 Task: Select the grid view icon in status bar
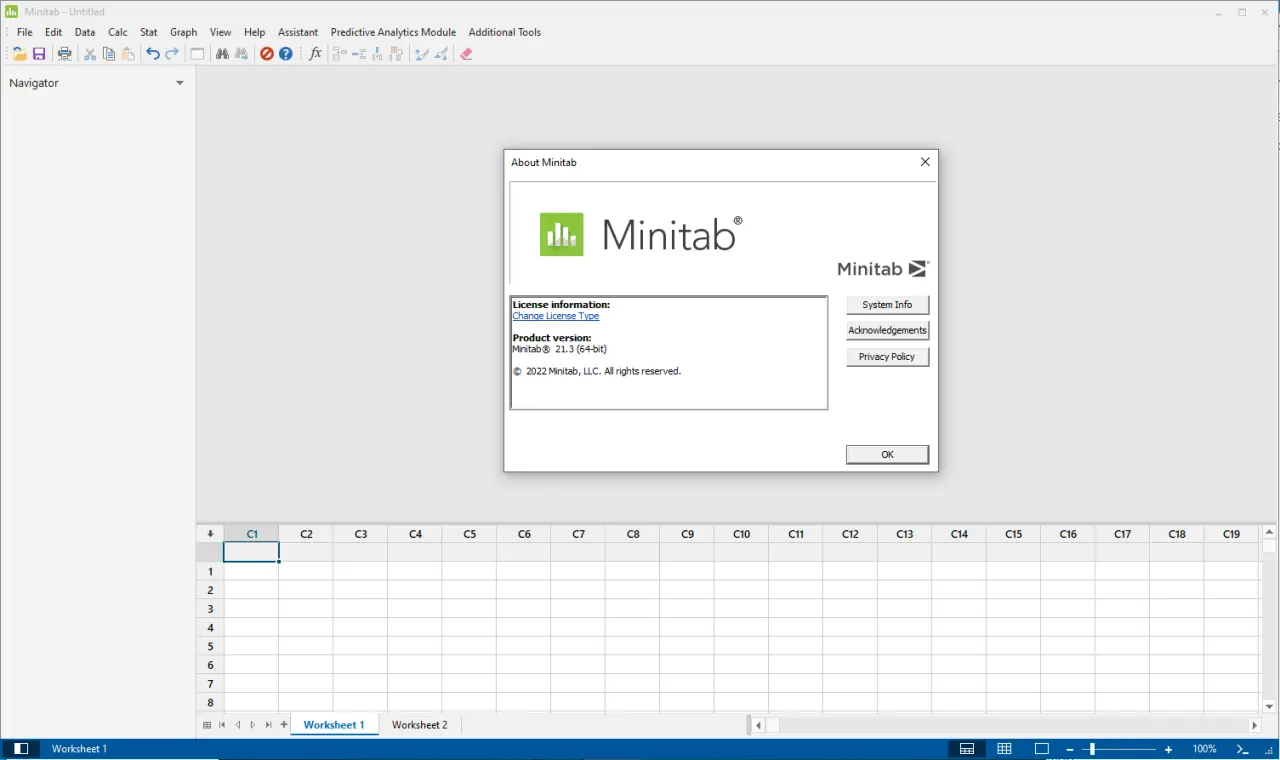(x=1004, y=749)
